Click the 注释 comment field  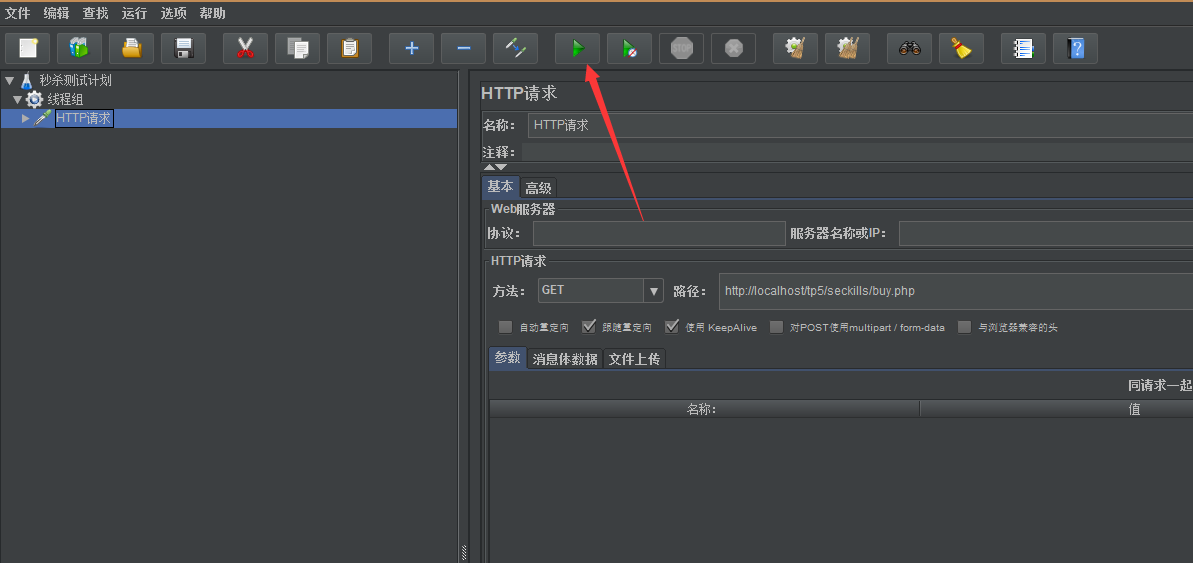coord(857,152)
